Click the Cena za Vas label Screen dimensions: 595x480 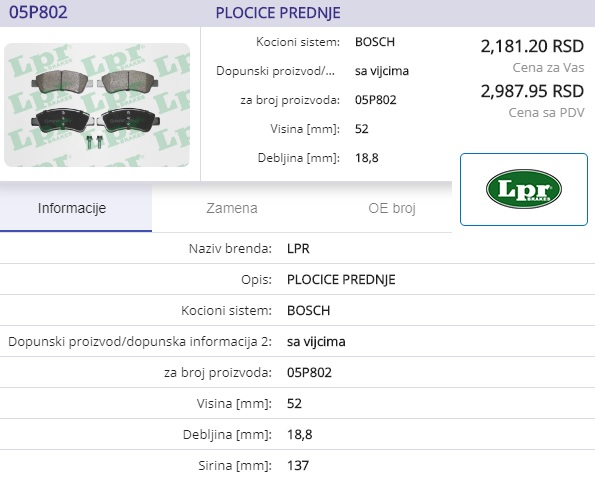point(548,68)
